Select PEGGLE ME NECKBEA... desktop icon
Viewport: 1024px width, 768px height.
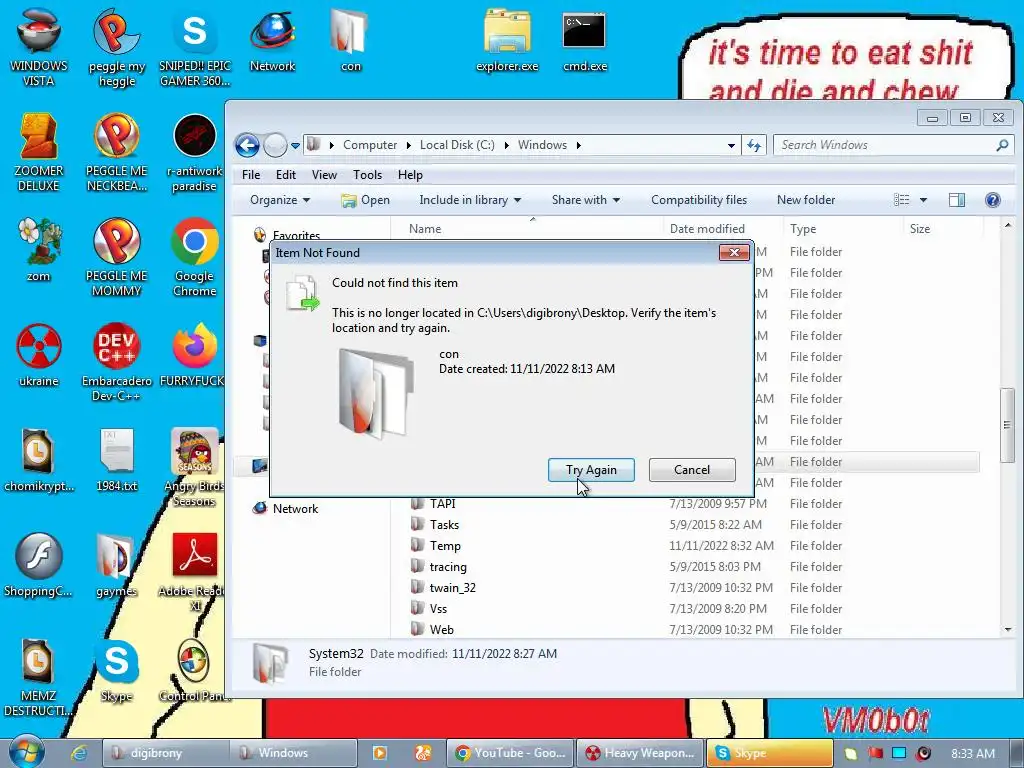116,152
